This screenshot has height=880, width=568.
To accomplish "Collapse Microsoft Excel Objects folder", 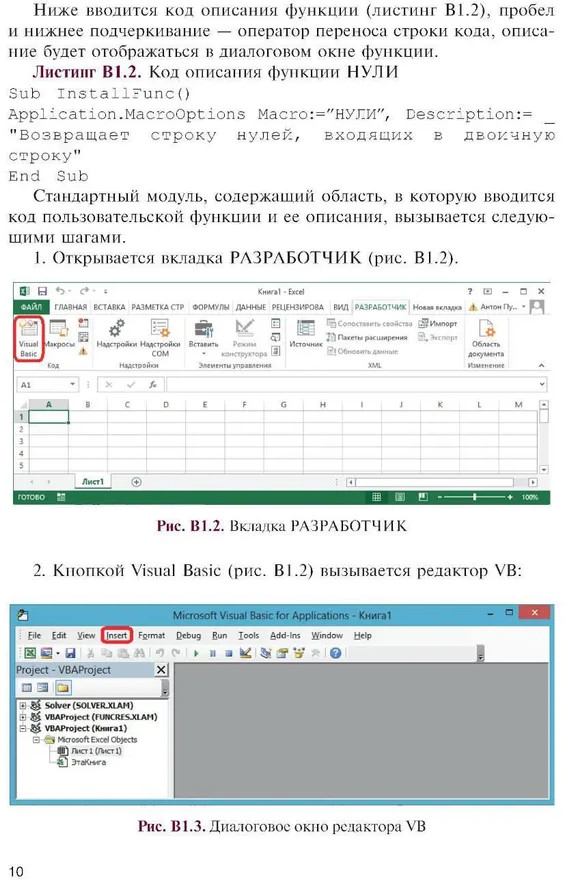I will coord(36,740).
